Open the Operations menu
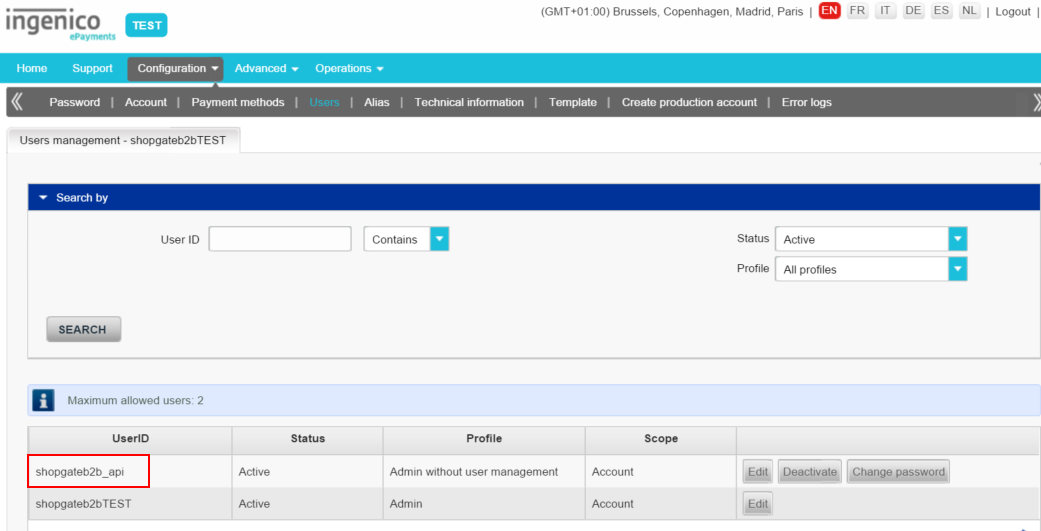 click(x=349, y=68)
